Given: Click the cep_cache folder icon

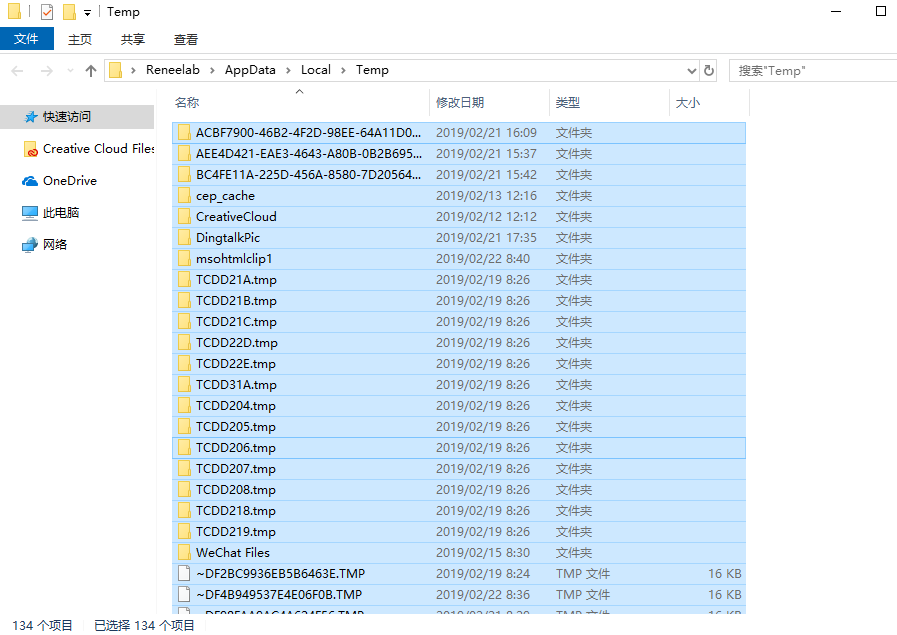Looking at the screenshot, I should (x=184, y=196).
